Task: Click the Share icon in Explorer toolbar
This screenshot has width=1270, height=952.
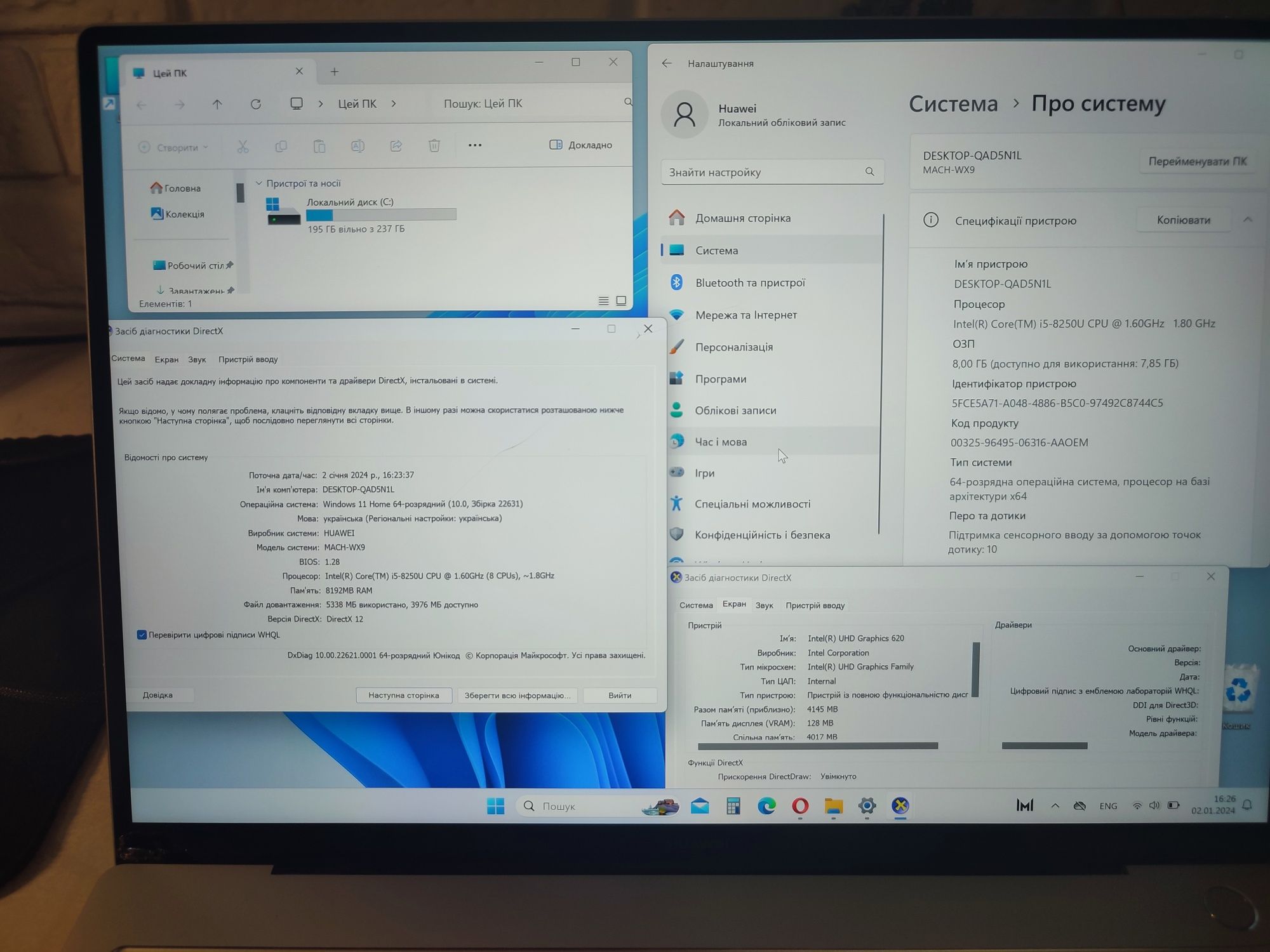Action: point(396,146)
